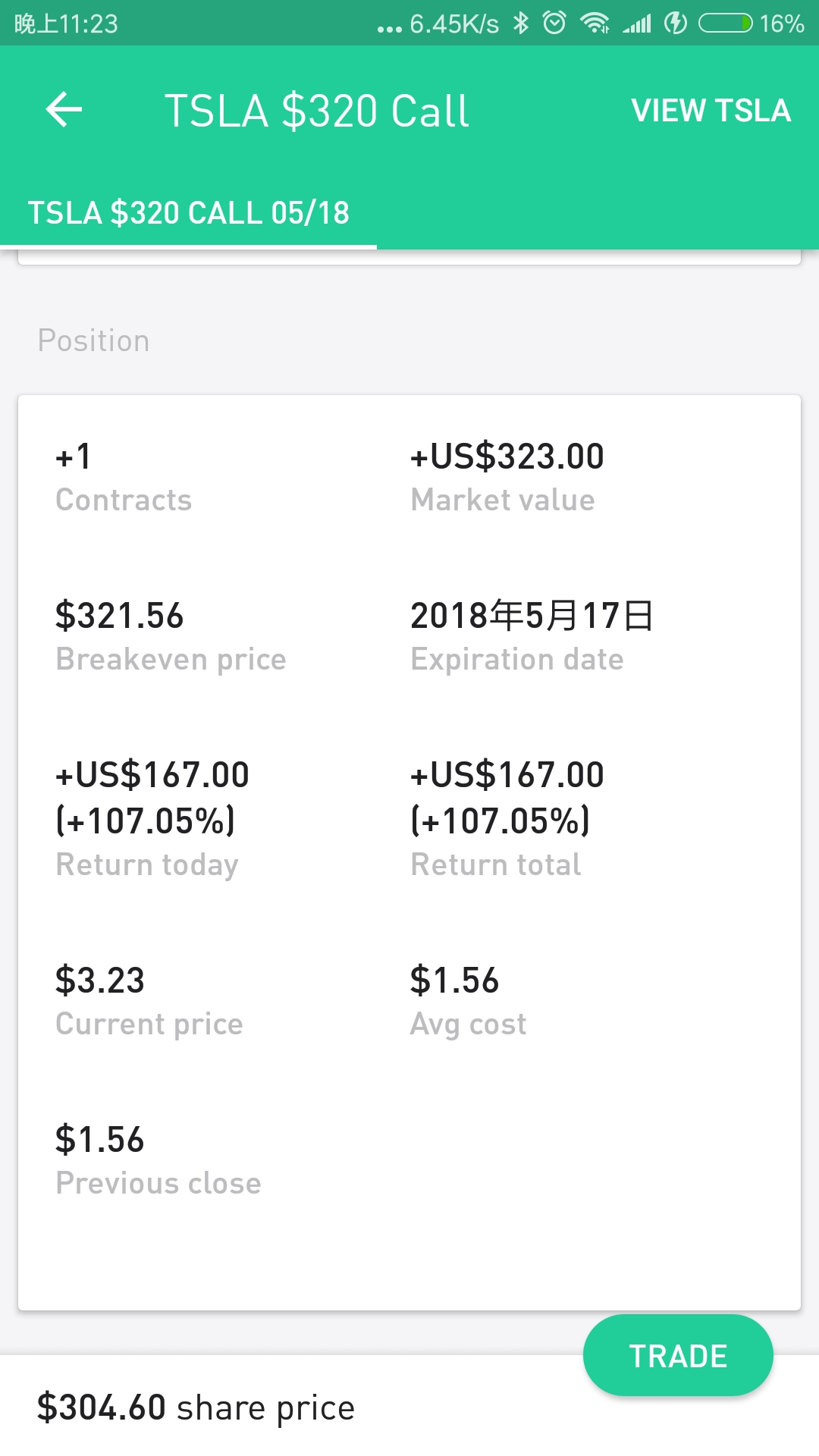Tap the +US$323.00 Market value
This screenshot has height=1456, width=819.
(x=507, y=457)
